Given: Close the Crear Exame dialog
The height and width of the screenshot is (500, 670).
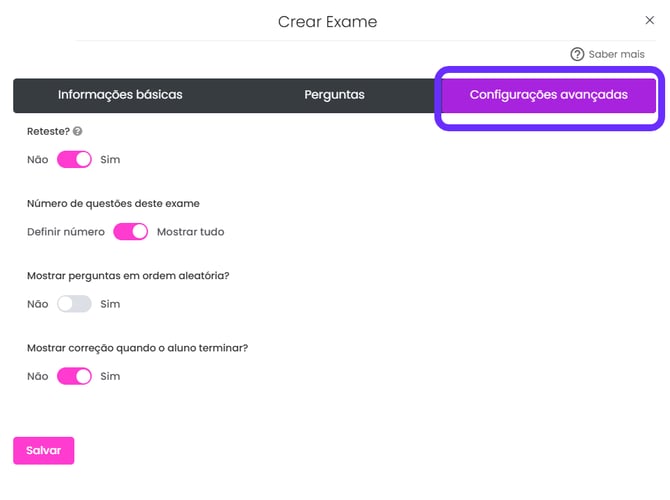Looking at the screenshot, I should 649,20.
